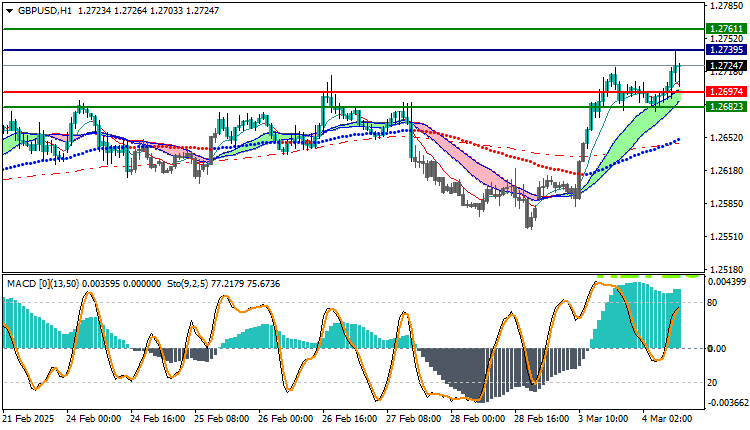Click the 27 Feb 08:00 time label

(414, 419)
